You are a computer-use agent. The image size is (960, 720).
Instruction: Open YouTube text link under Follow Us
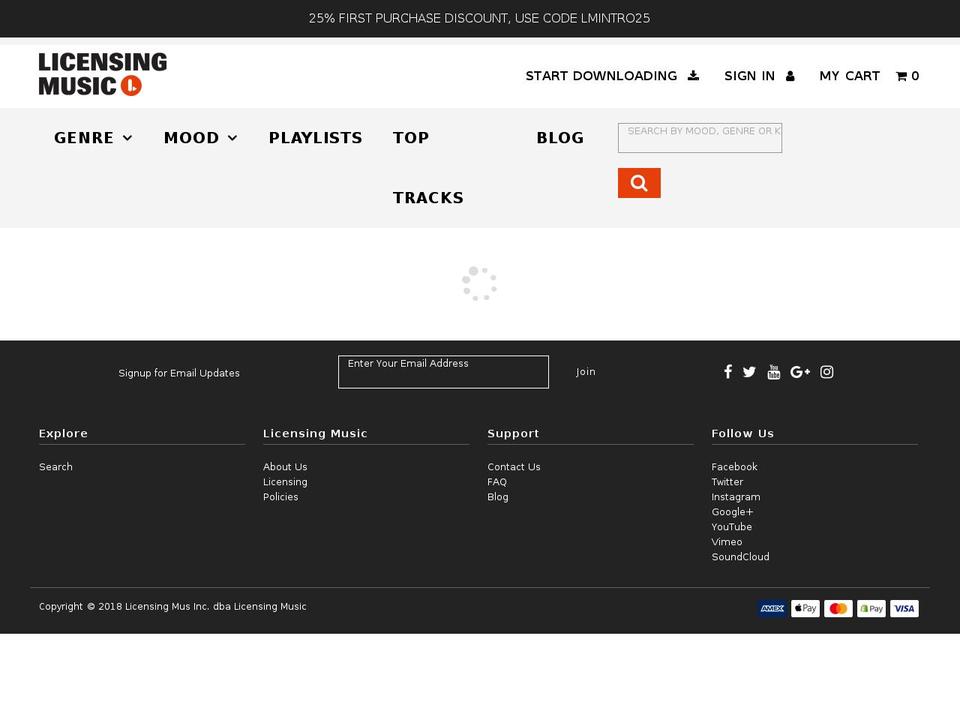point(732,527)
